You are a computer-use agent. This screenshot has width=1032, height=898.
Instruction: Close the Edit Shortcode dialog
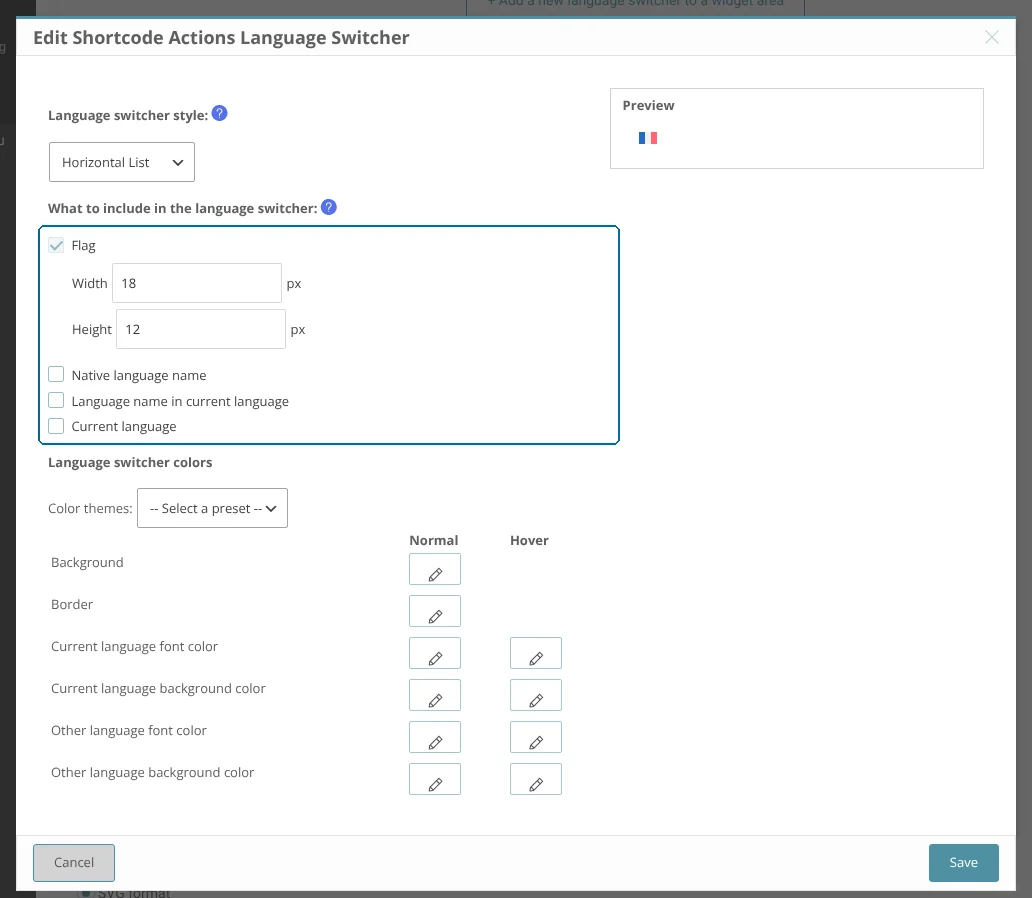[992, 37]
